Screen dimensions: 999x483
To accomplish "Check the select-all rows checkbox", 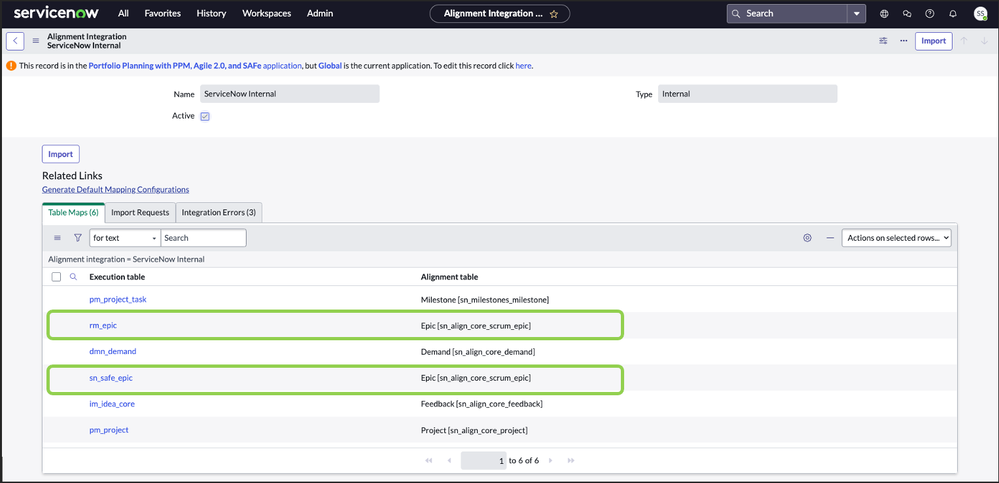I will point(56,277).
